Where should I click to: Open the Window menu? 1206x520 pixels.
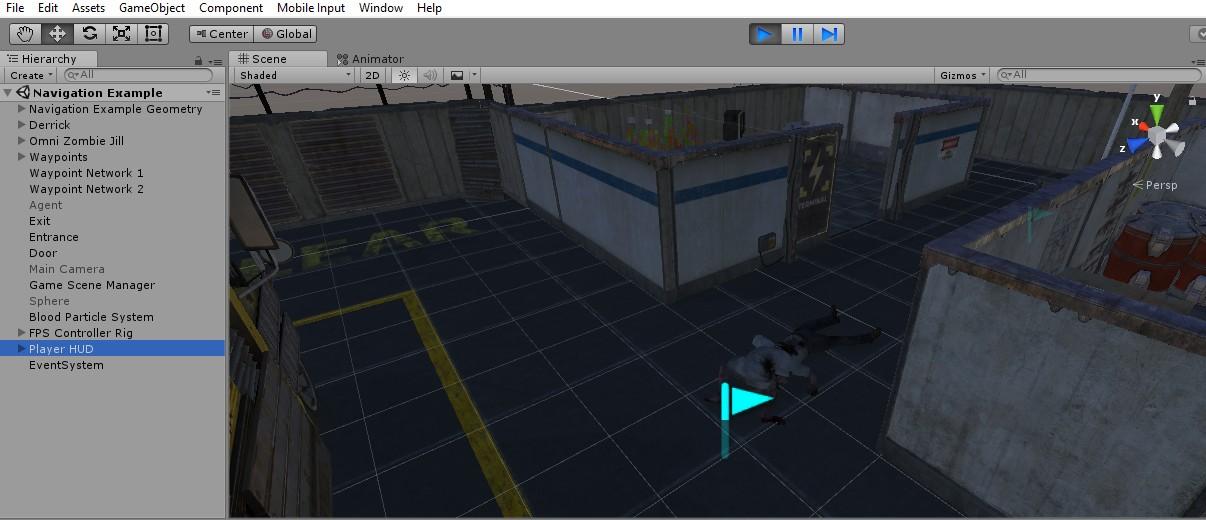click(381, 8)
